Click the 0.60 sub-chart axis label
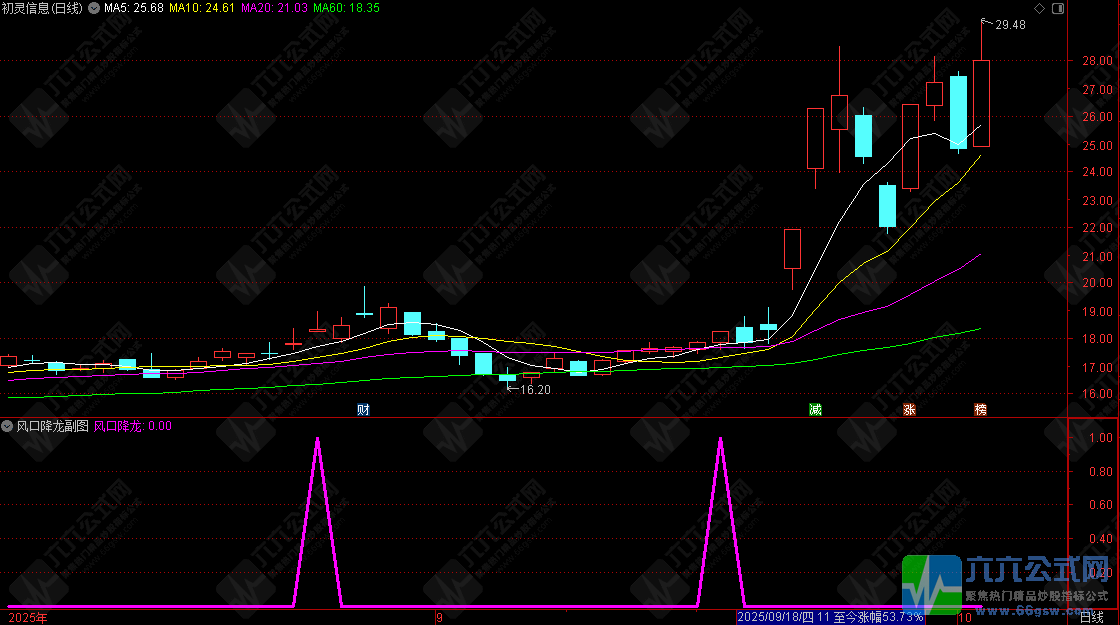 tap(1101, 505)
